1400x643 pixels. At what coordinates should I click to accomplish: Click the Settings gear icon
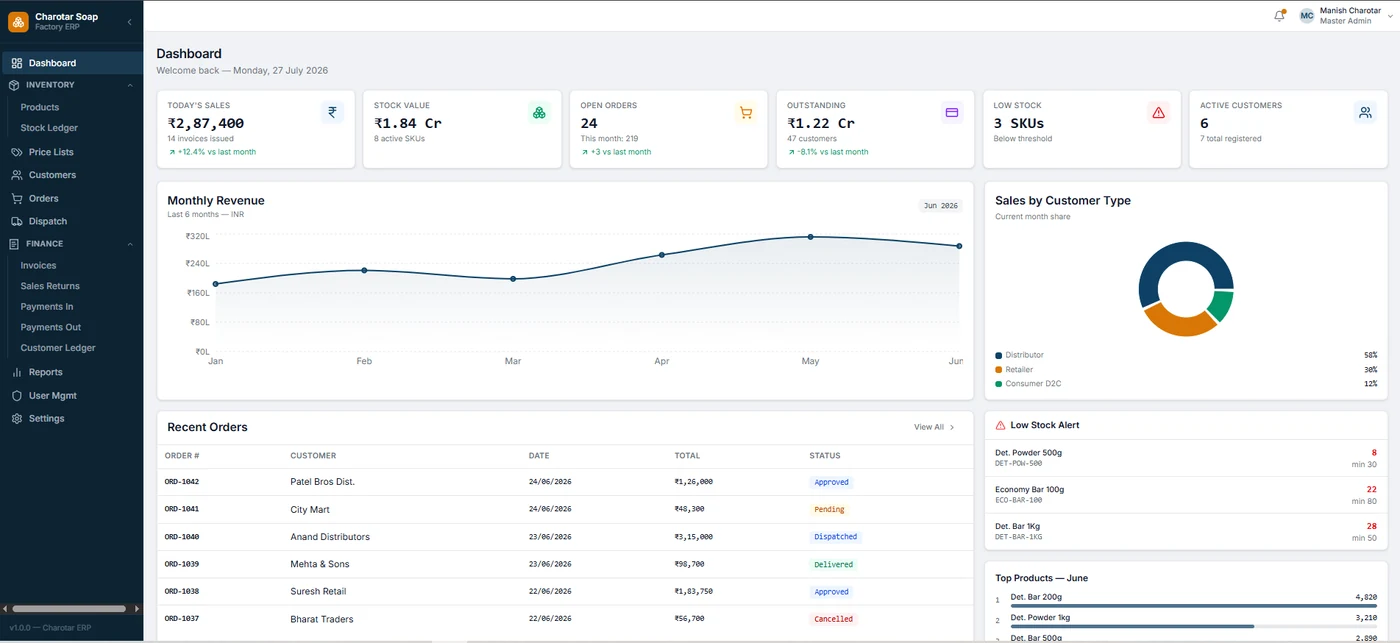[x=17, y=419]
